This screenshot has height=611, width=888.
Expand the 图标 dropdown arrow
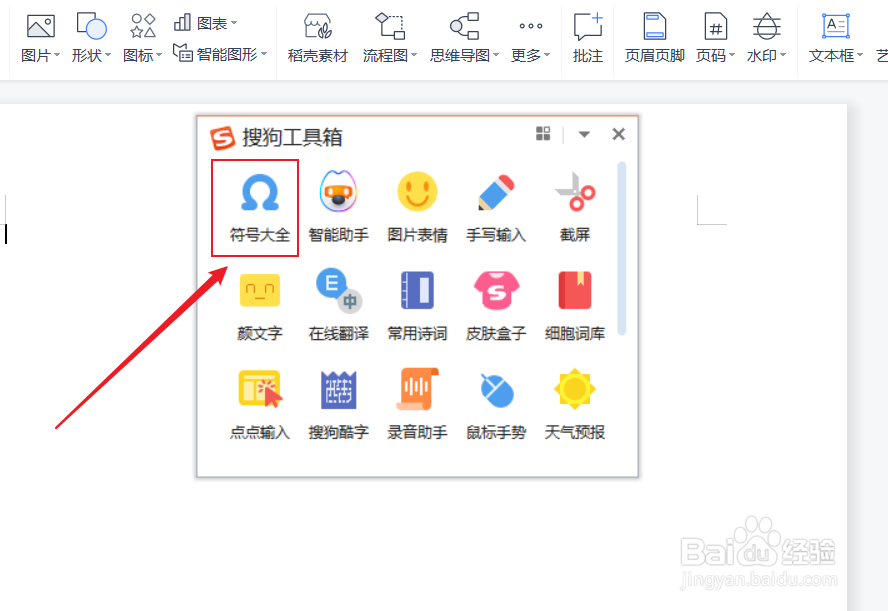[159, 55]
